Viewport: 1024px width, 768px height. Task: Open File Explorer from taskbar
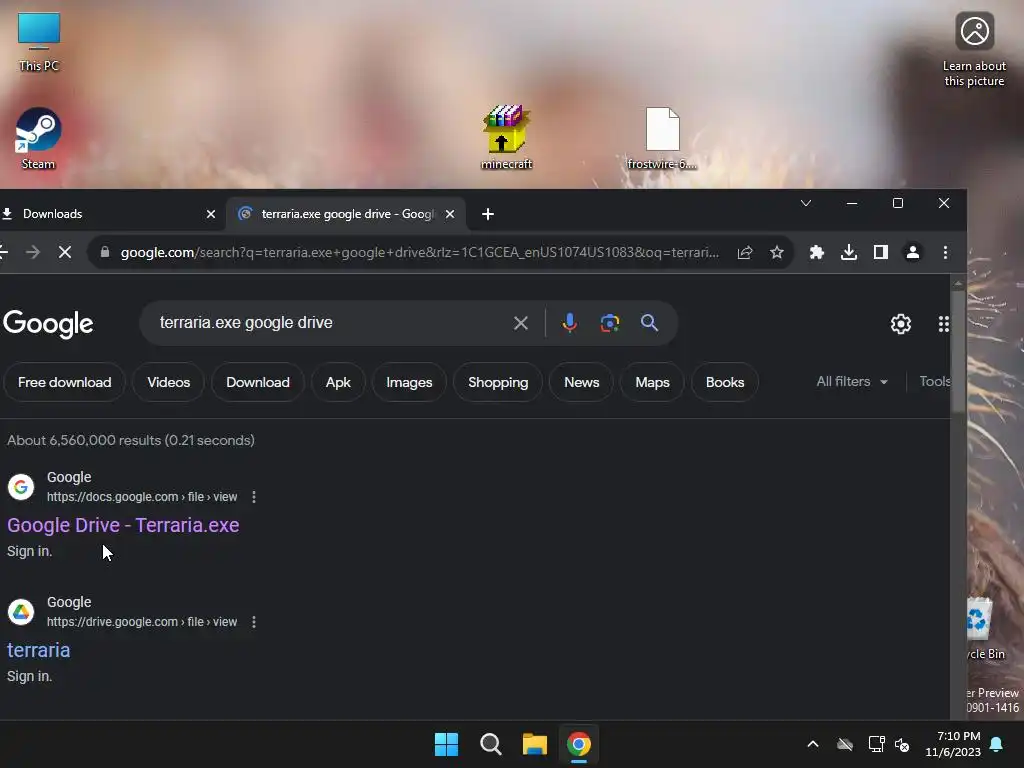click(x=534, y=744)
